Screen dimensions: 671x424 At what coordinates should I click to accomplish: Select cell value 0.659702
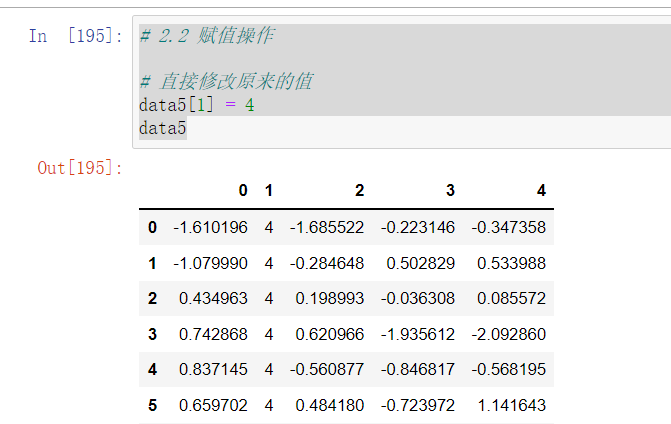point(213,405)
